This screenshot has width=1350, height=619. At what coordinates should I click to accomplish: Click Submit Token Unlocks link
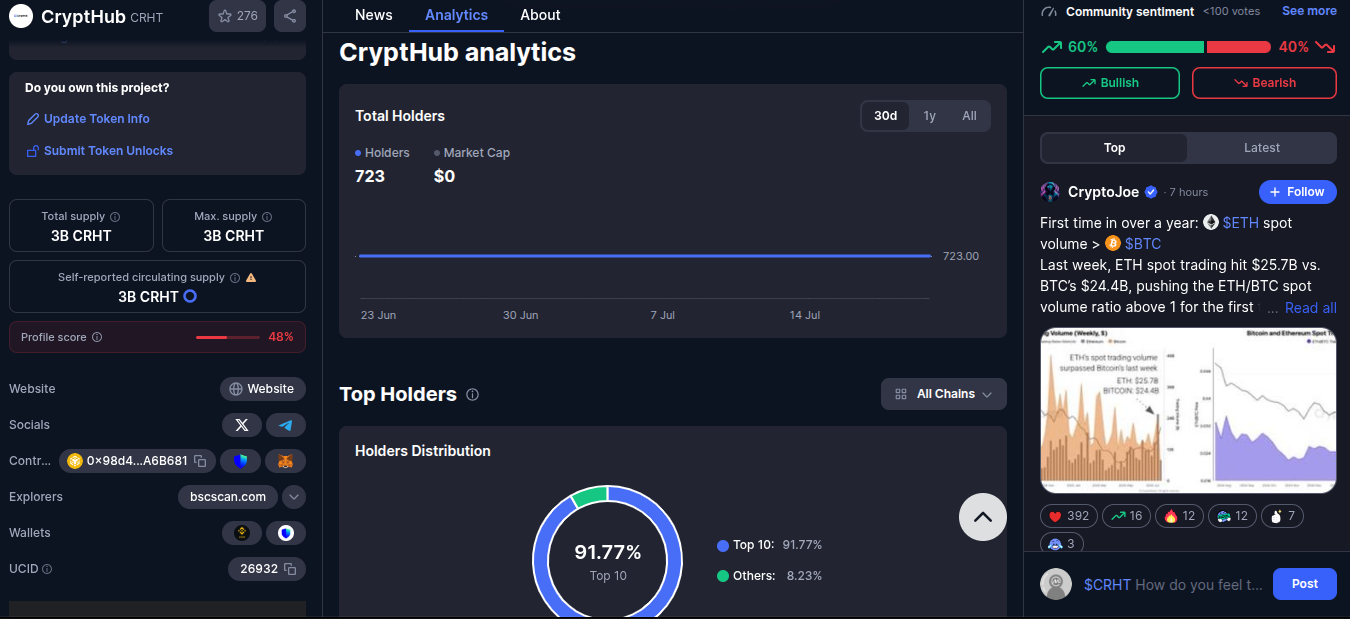pos(99,151)
